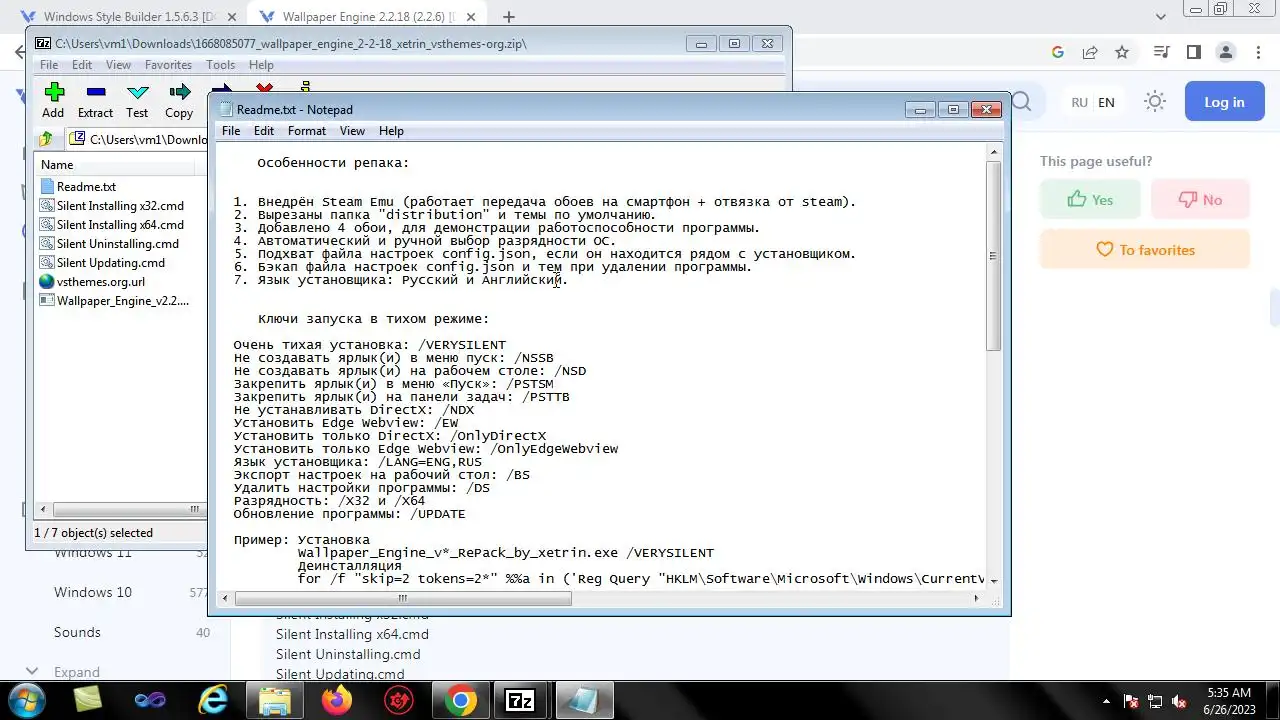This screenshot has width=1280, height=720.
Task: Open 7-Zip Tools menu
Action: tap(220, 65)
